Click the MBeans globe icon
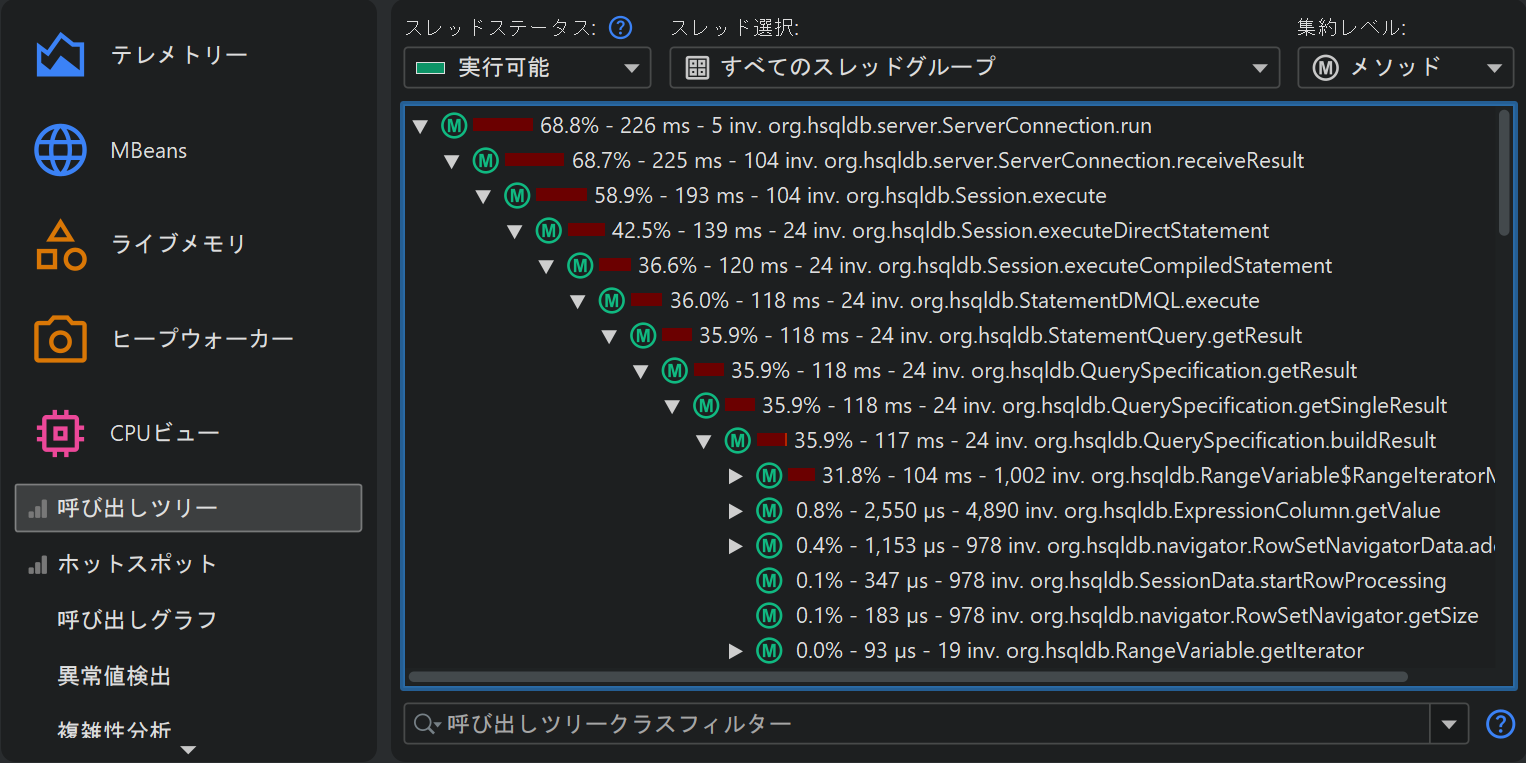The image size is (1526, 763). click(x=60, y=151)
